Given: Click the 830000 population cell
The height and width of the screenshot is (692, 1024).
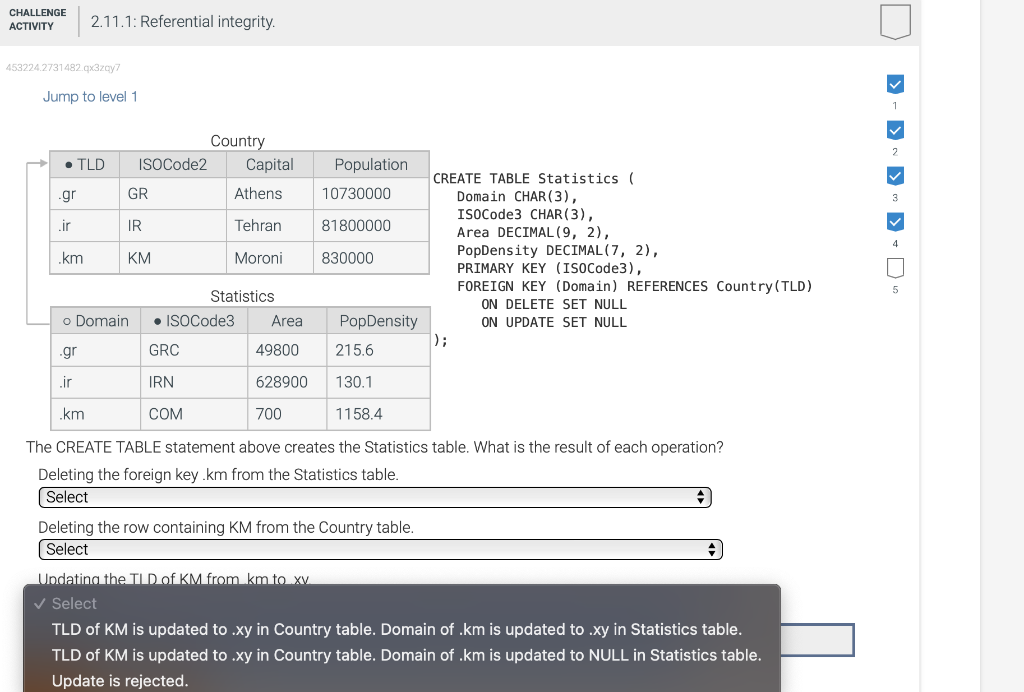Looking at the screenshot, I should pyautogui.click(x=371, y=258).
